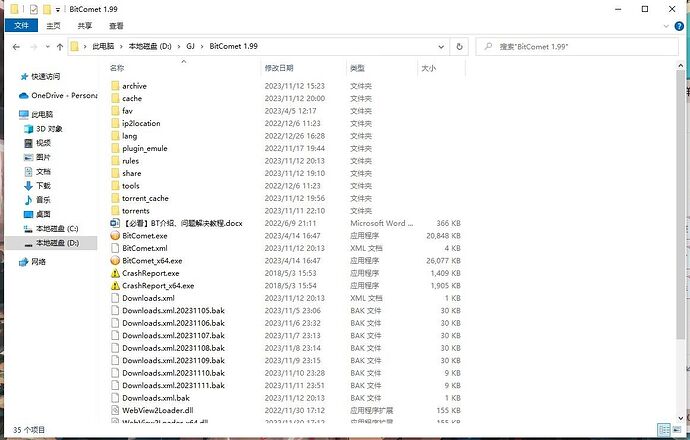Select 本地磁盘 (D:) in the navigation pane
Viewport: 690px width, 440px height.
coord(51,243)
